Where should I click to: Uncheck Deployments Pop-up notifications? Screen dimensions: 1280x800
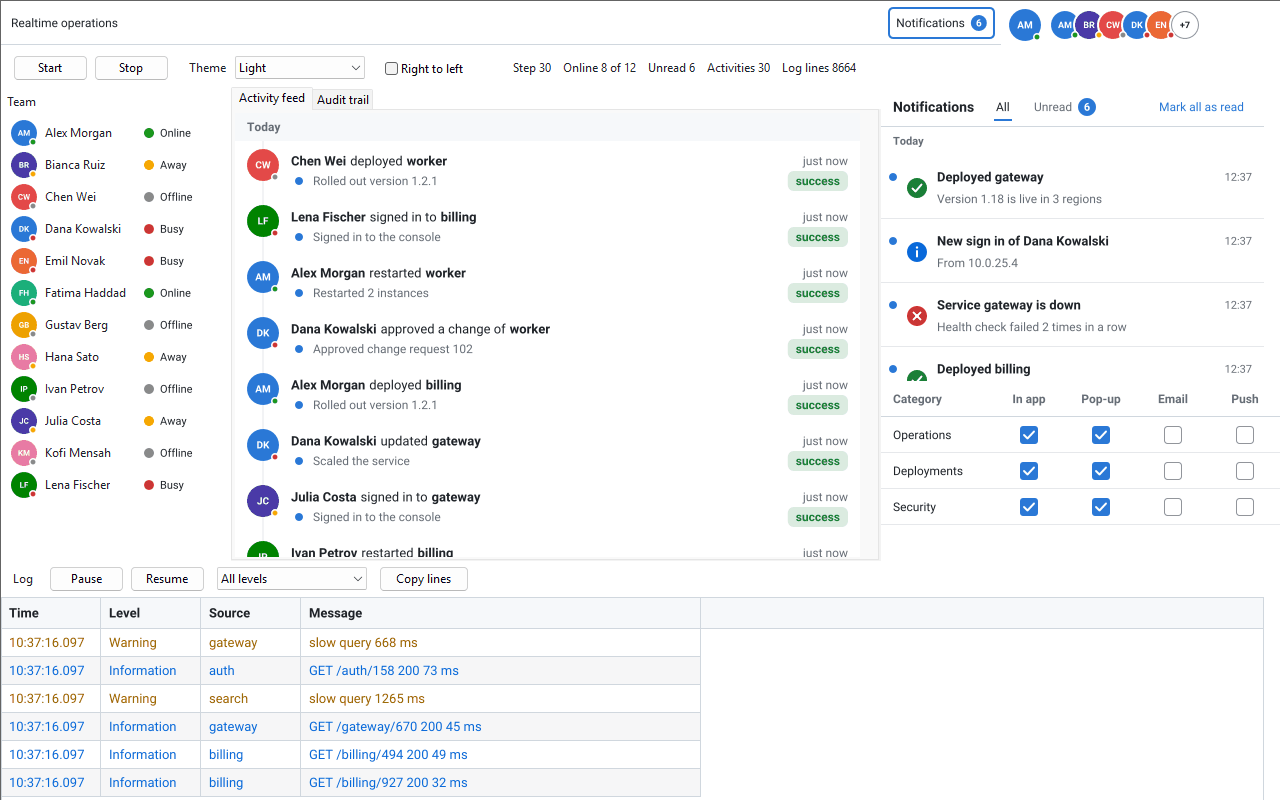pyautogui.click(x=1101, y=471)
